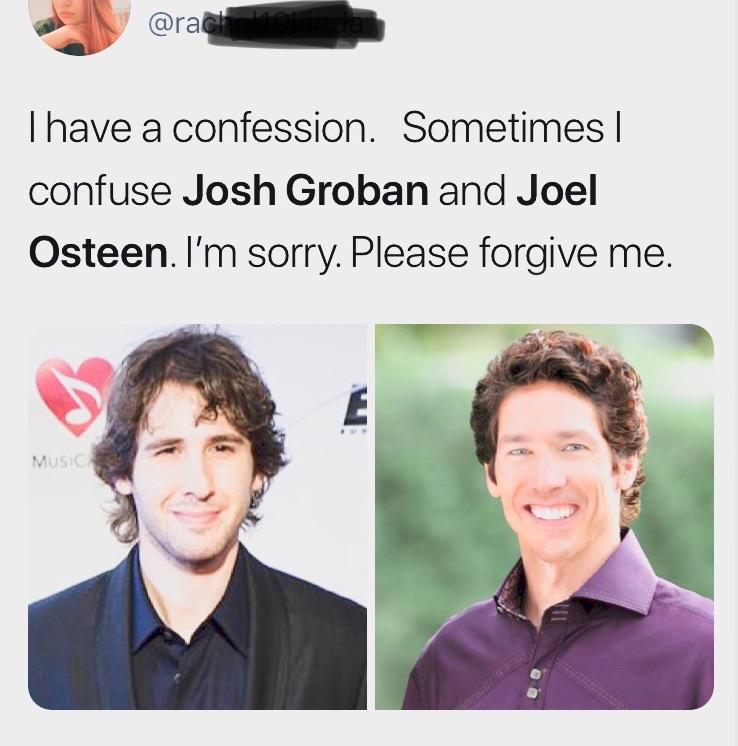Click the buttons on the purple shirt
Image resolution: width=738 pixels, height=746 pixels.
click(535, 683)
